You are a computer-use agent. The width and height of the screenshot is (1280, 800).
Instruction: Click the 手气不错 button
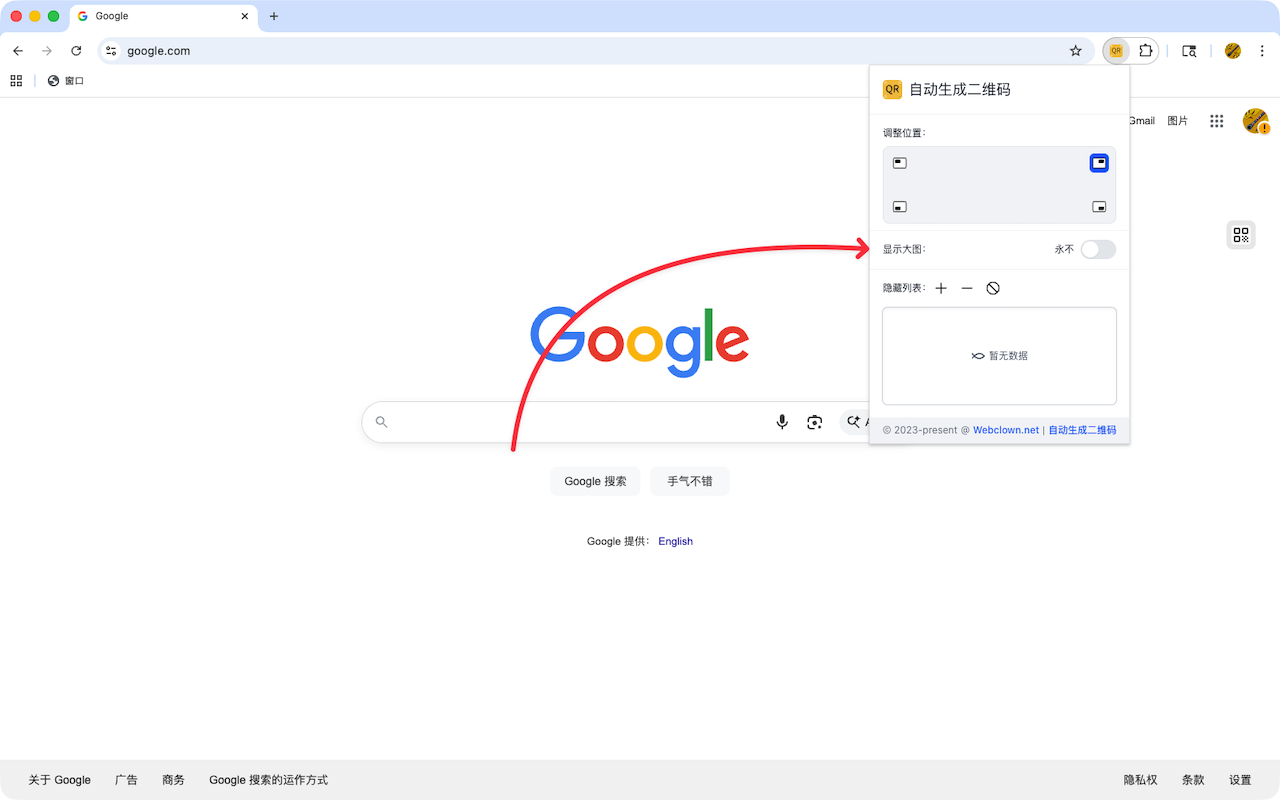point(690,481)
